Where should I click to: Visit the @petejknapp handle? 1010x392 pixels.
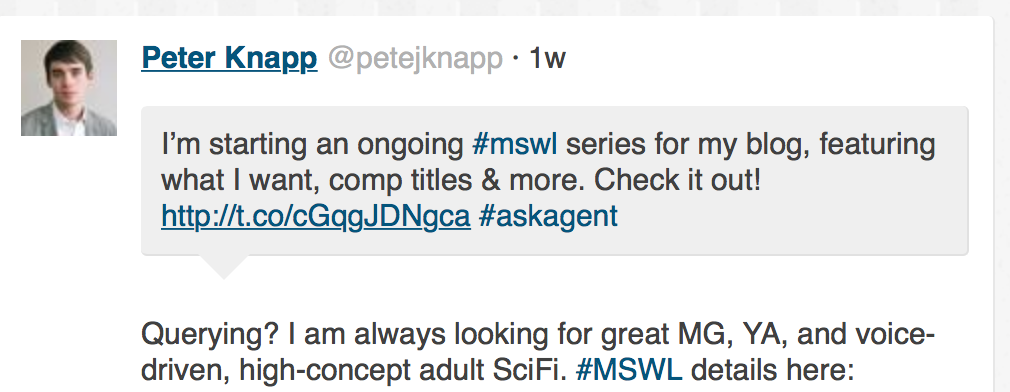[415, 59]
